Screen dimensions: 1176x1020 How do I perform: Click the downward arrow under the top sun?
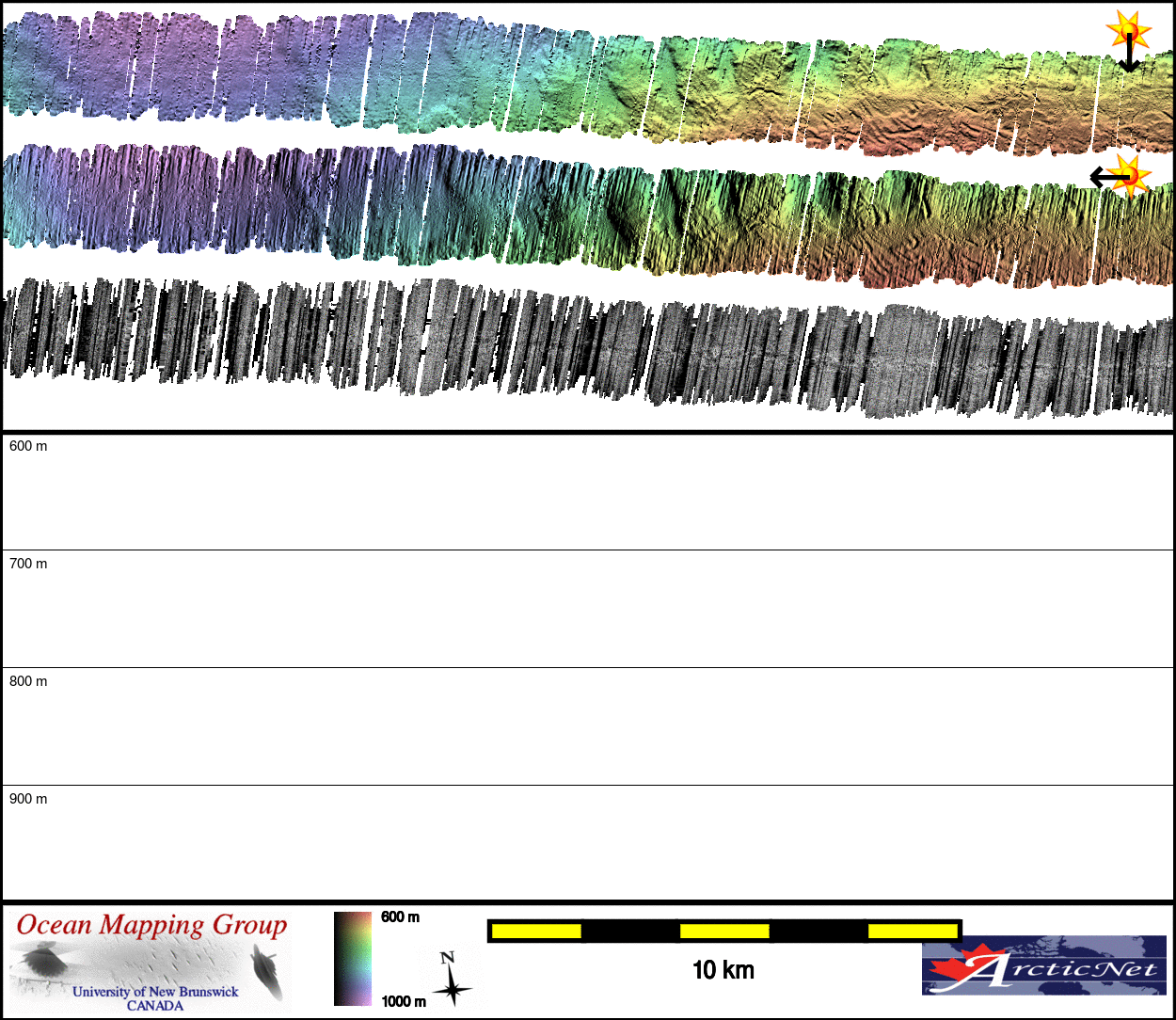[1128, 58]
